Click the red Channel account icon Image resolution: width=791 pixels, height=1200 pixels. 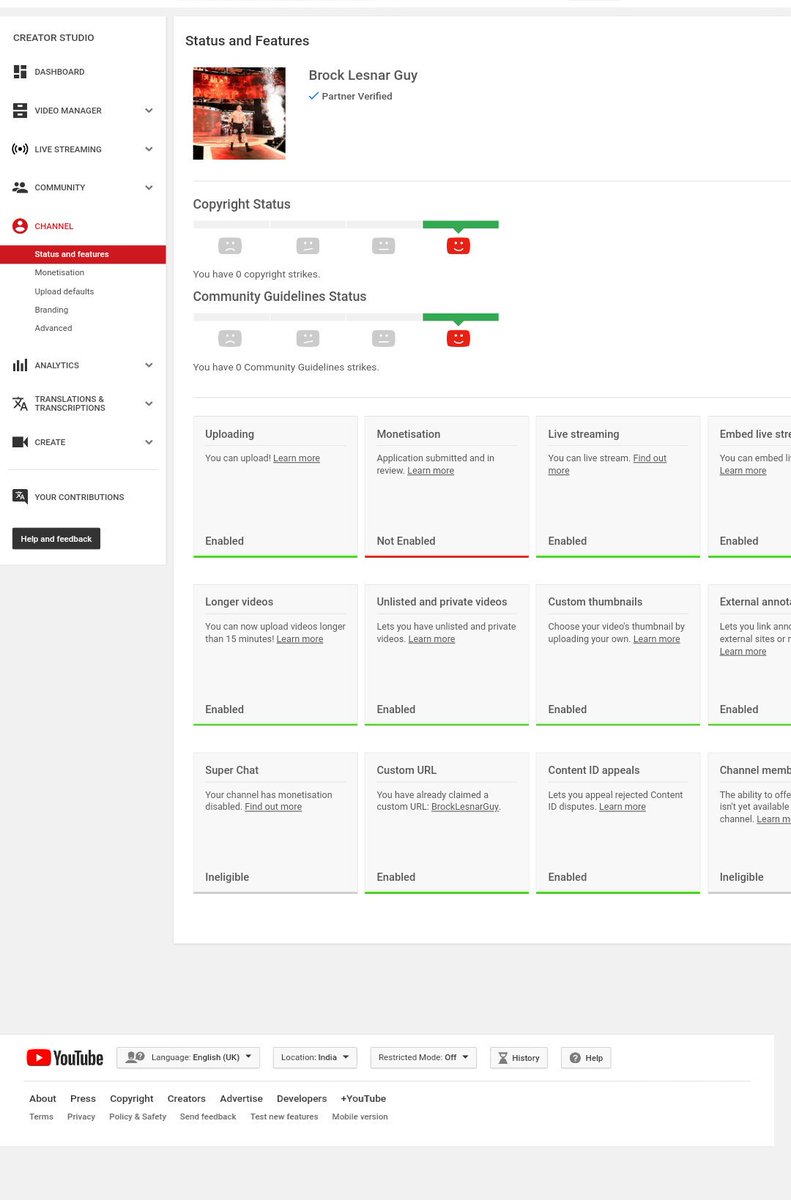point(20,226)
